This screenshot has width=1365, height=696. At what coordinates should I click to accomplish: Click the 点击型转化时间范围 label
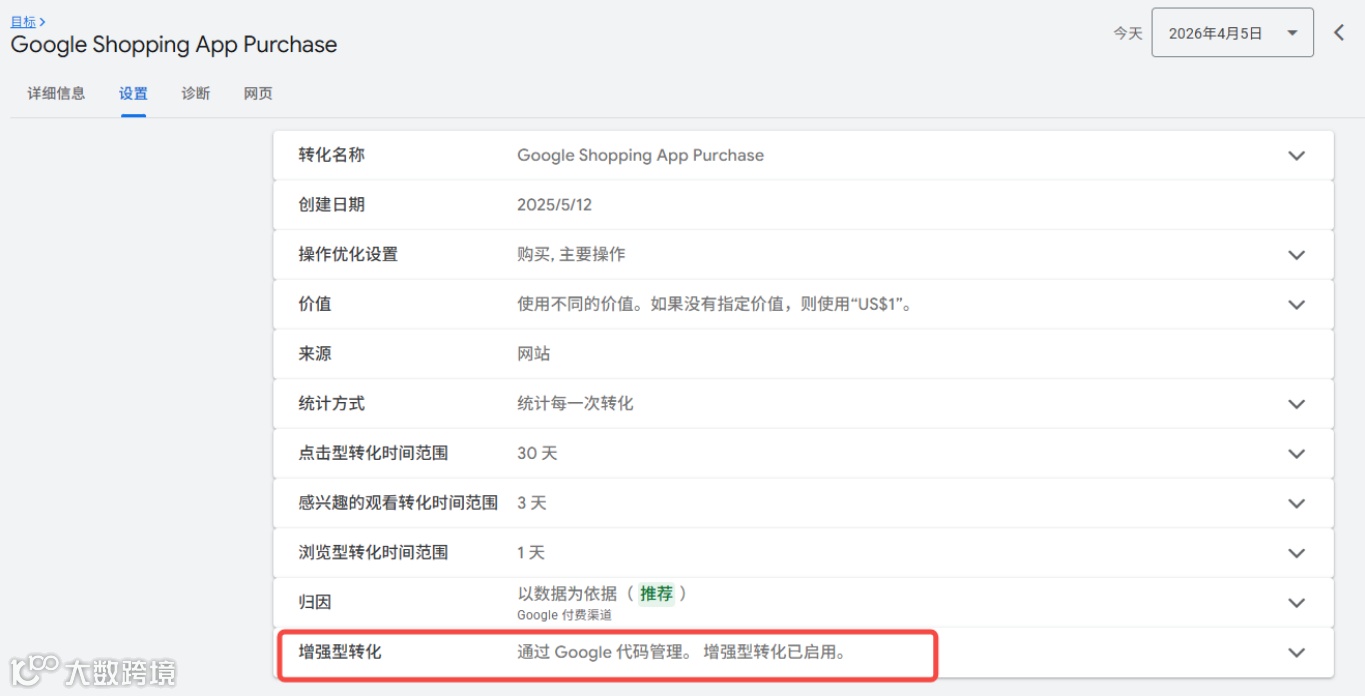373,453
